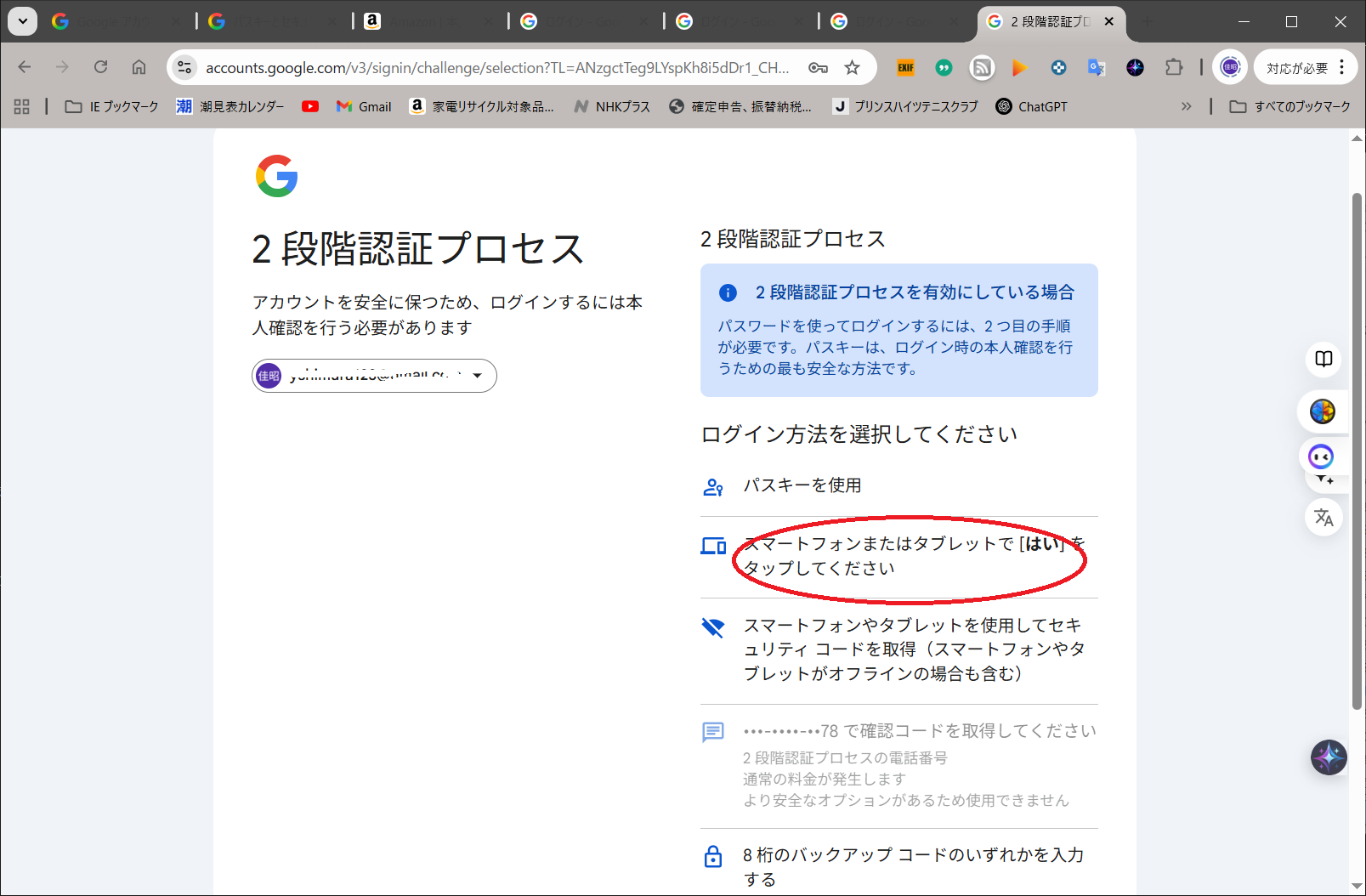Open the tab search dropdown arrow
Image resolution: width=1366 pixels, height=896 pixels.
[x=22, y=21]
